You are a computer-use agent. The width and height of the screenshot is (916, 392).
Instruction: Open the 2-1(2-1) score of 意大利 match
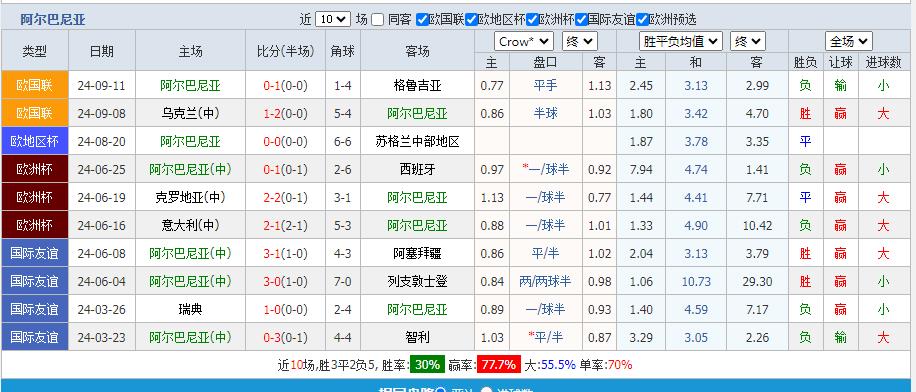click(x=286, y=226)
